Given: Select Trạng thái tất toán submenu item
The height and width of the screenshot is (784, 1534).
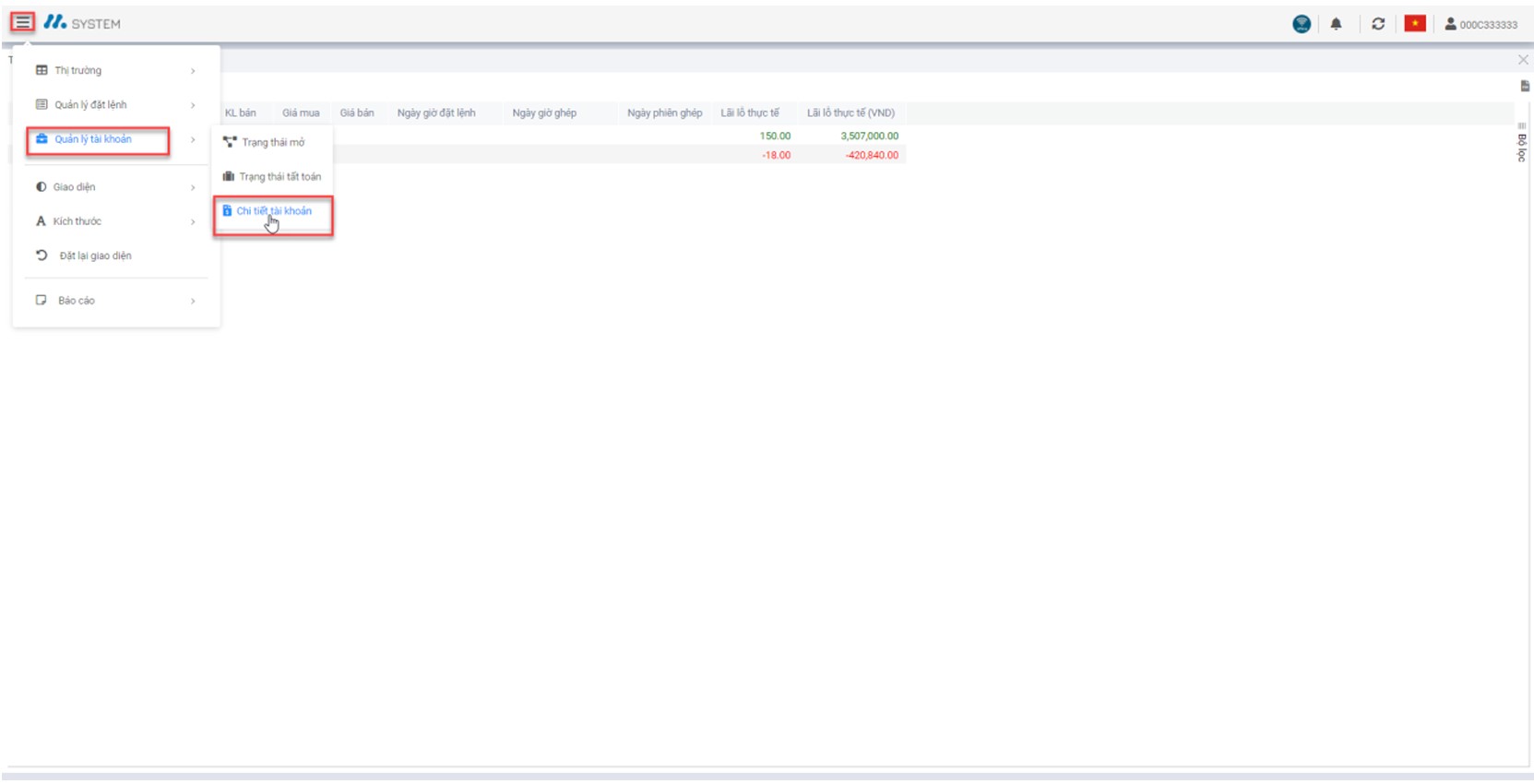Looking at the screenshot, I should point(279,177).
